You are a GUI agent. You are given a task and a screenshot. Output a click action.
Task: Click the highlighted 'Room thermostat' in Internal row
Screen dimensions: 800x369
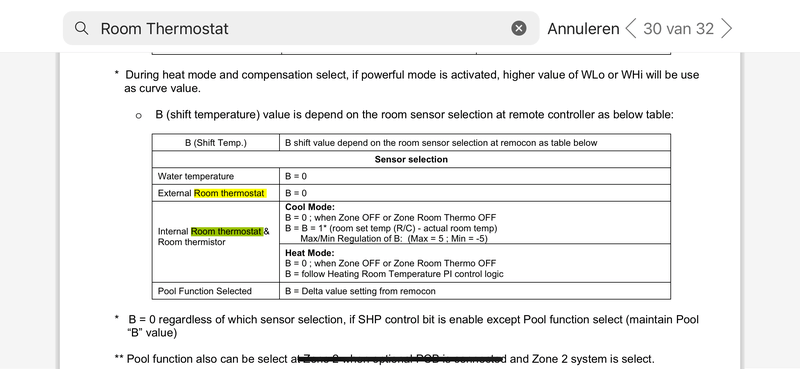(x=227, y=231)
